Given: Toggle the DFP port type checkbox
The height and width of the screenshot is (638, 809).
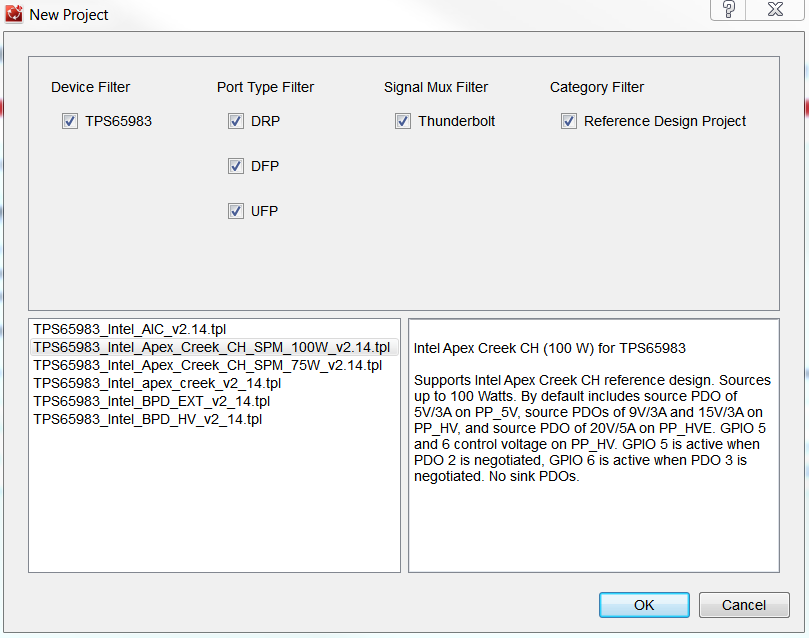Looking at the screenshot, I should 236,166.
